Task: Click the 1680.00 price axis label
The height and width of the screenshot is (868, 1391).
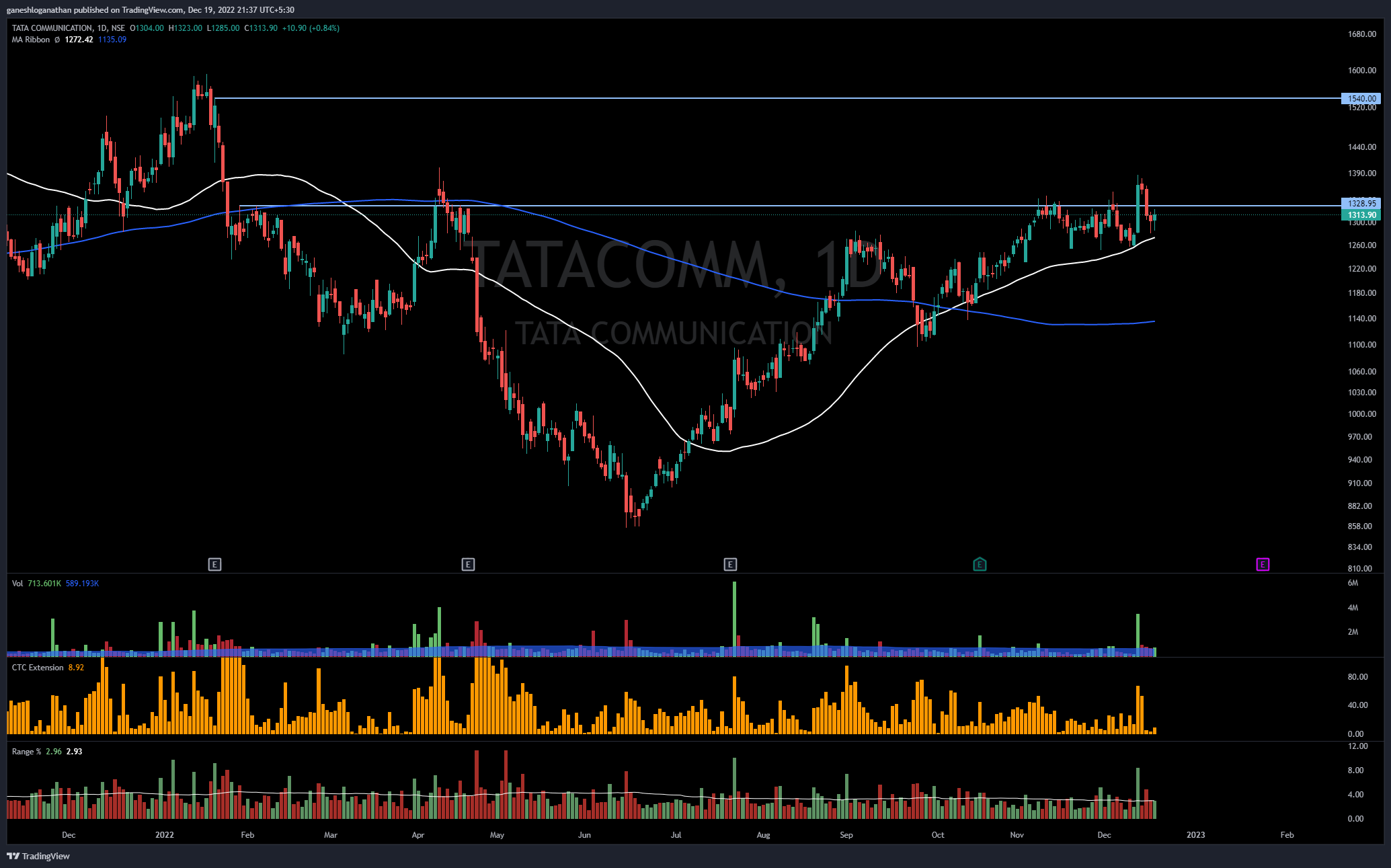Action: 1362,34
